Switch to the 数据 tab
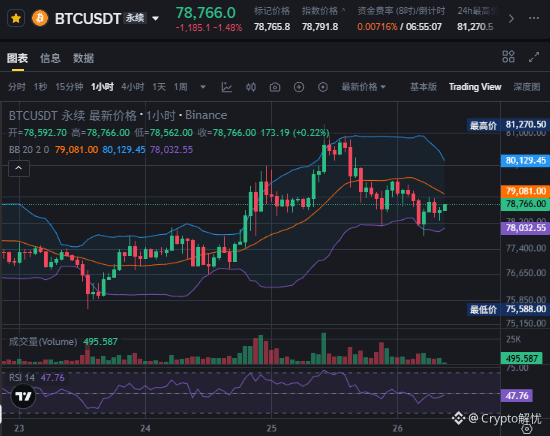Viewport: 550px width, 436px height. pyautogui.click(x=83, y=58)
